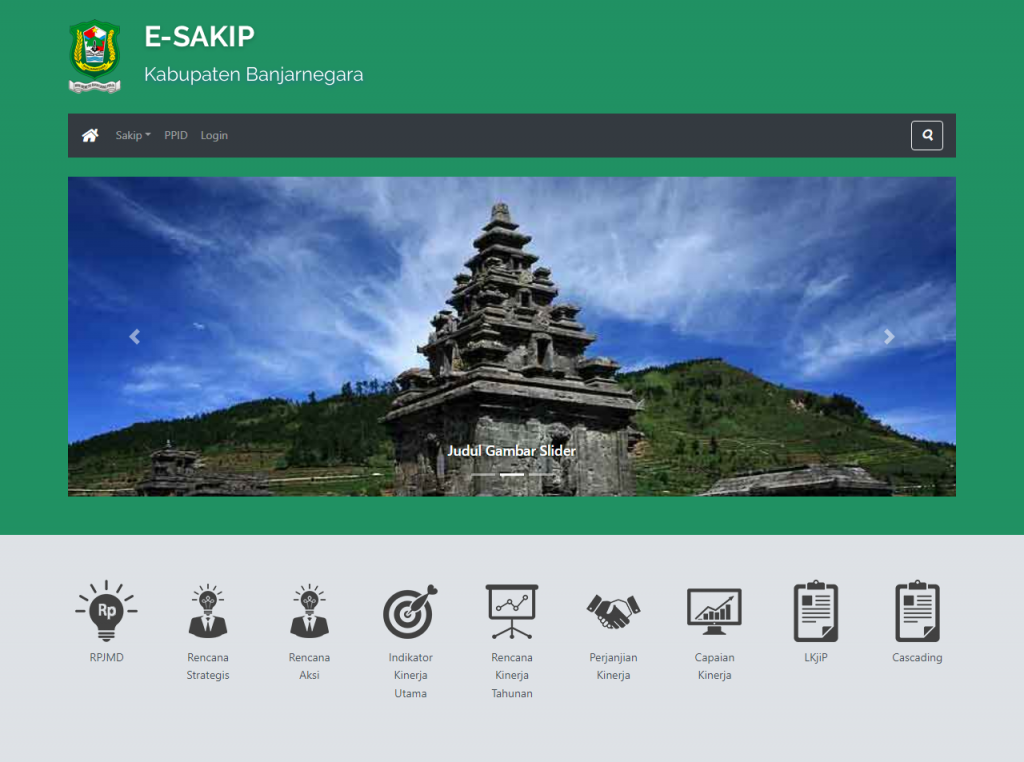Click the Indikator Kinerja Utama target icon
Viewport: 1024px width, 762px height.
click(411, 610)
